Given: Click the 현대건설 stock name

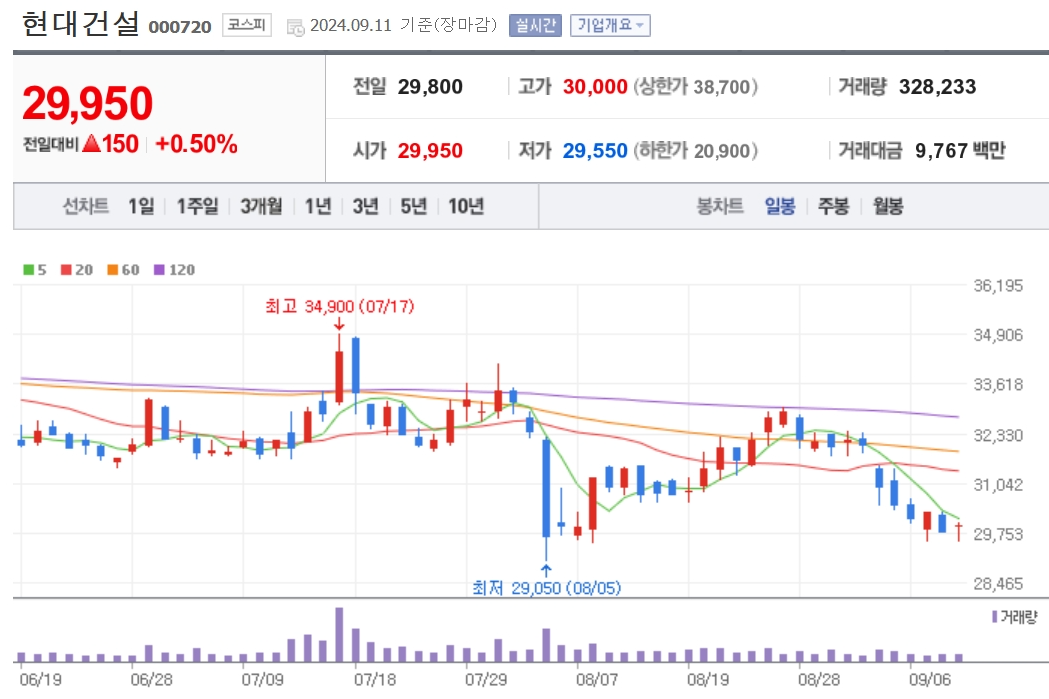Looking at the screenshot, I should tap(80, 23).
